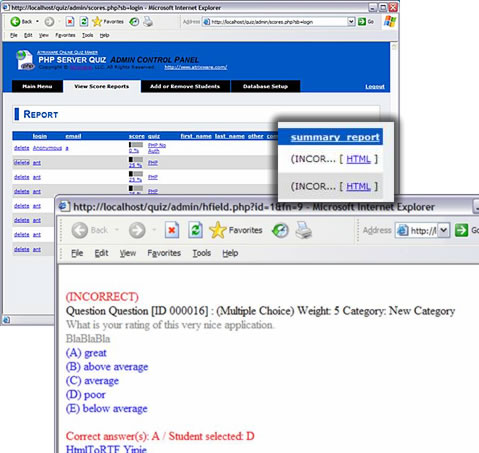This screenshot has height=453, width=479.
Task: Open View menu in scores.php window
Action: click(43, 35)
